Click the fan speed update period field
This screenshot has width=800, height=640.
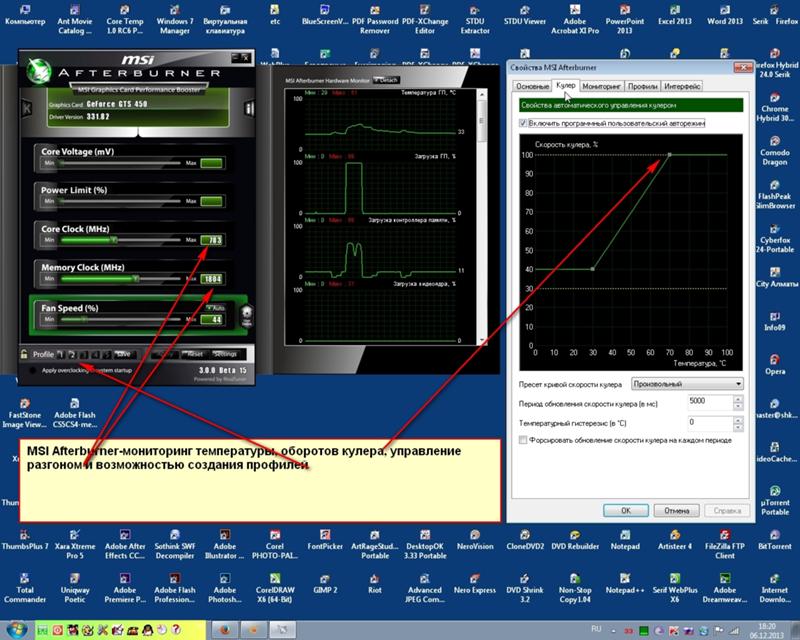pos(710,402)
